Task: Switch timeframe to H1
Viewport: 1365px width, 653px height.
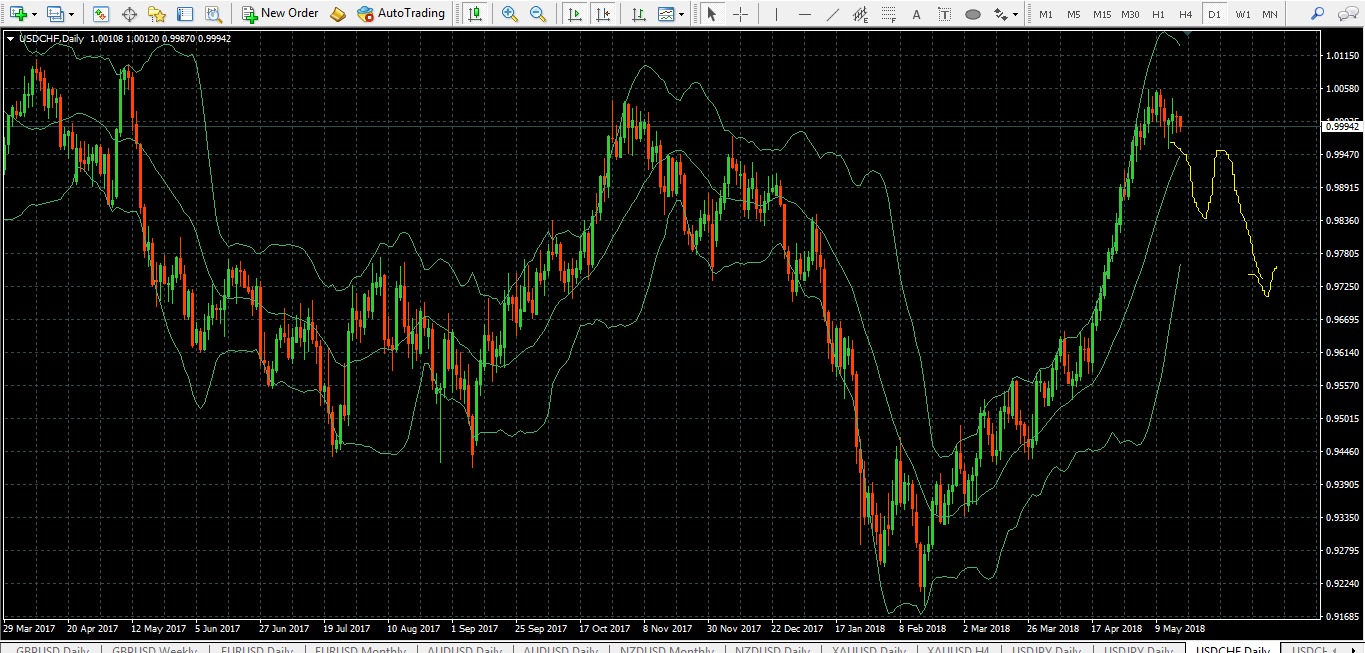Action: (1158, 14)
